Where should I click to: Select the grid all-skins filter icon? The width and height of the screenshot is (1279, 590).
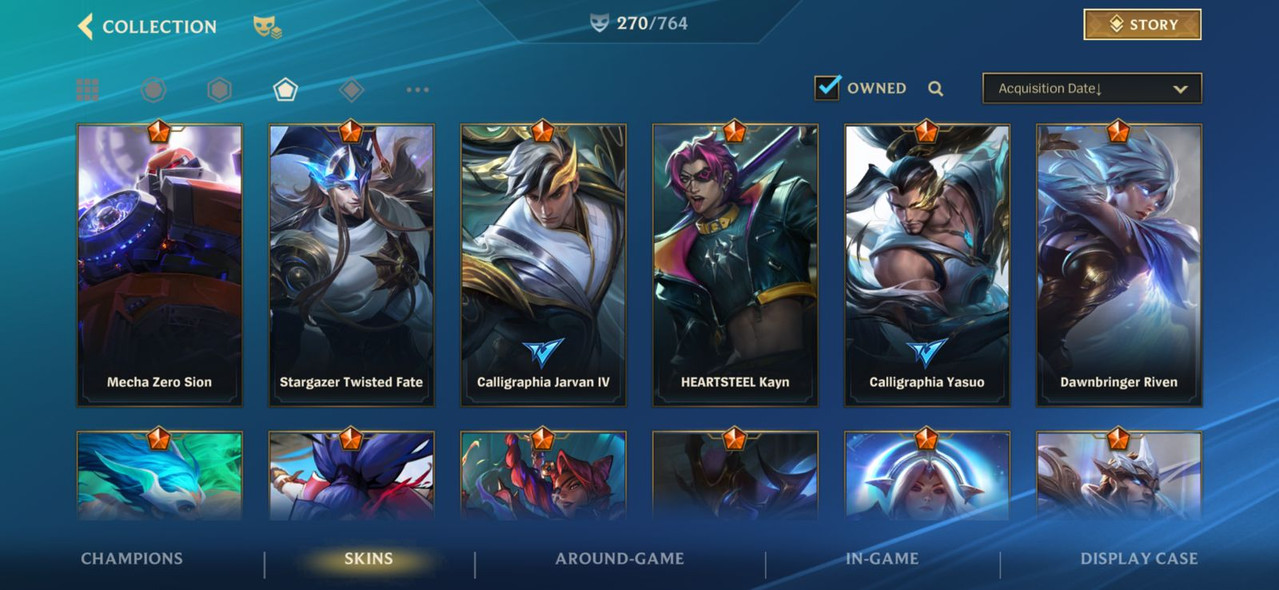point(88,90)
